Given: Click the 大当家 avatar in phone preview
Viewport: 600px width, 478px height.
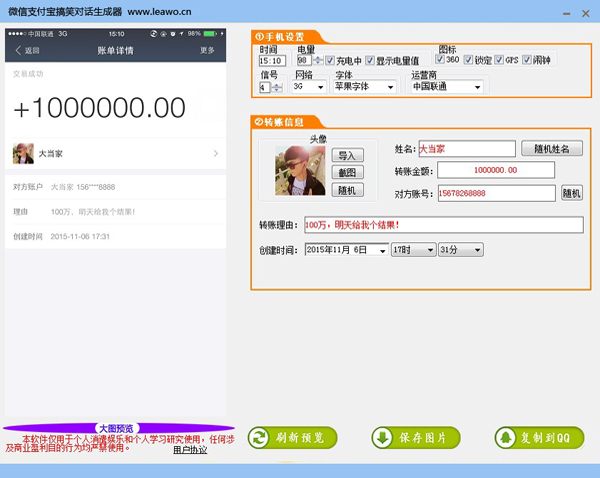Looking at the screenshot, I should coord(23,153).
